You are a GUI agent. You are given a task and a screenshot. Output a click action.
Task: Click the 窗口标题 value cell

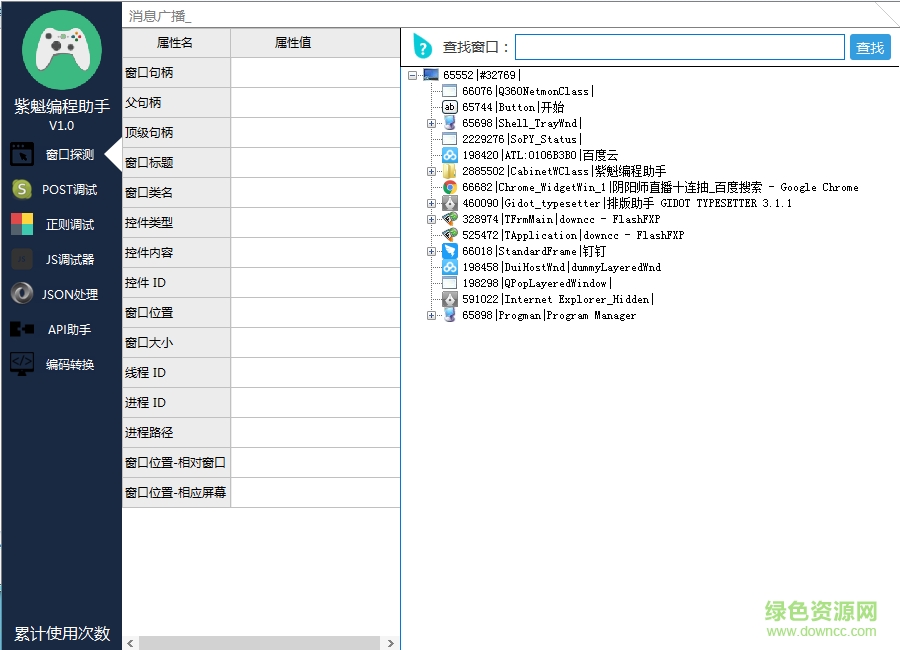point(315,162)
